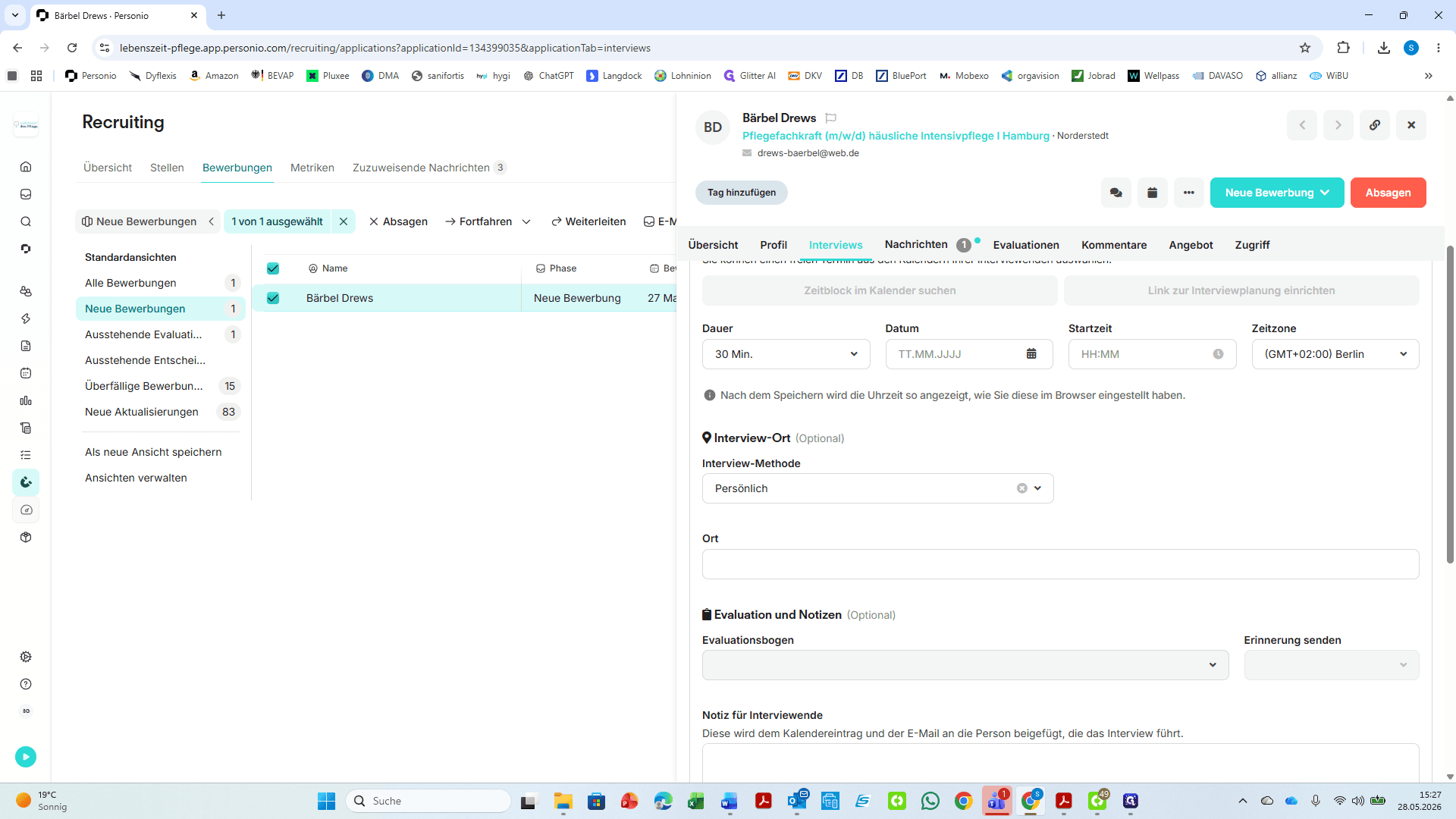Image resolution: width=1456 pixels, height=819 pixels.
Task: Bookmark this page with the star icon
Action: tap(1305, 48)
